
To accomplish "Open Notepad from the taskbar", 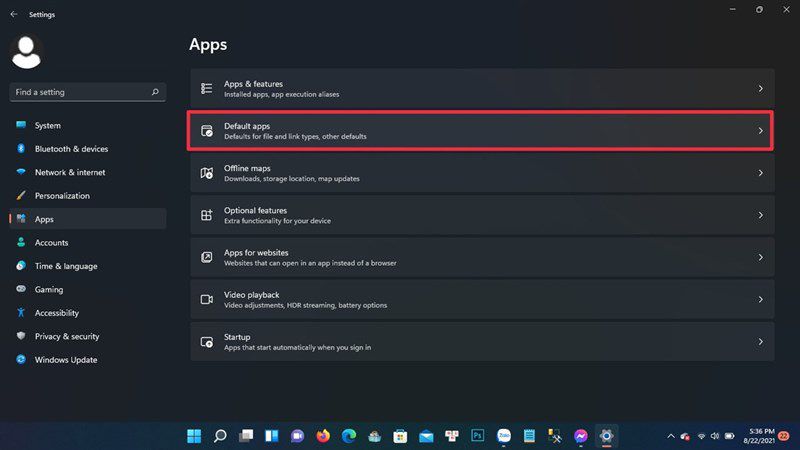I will click(529, 436).
